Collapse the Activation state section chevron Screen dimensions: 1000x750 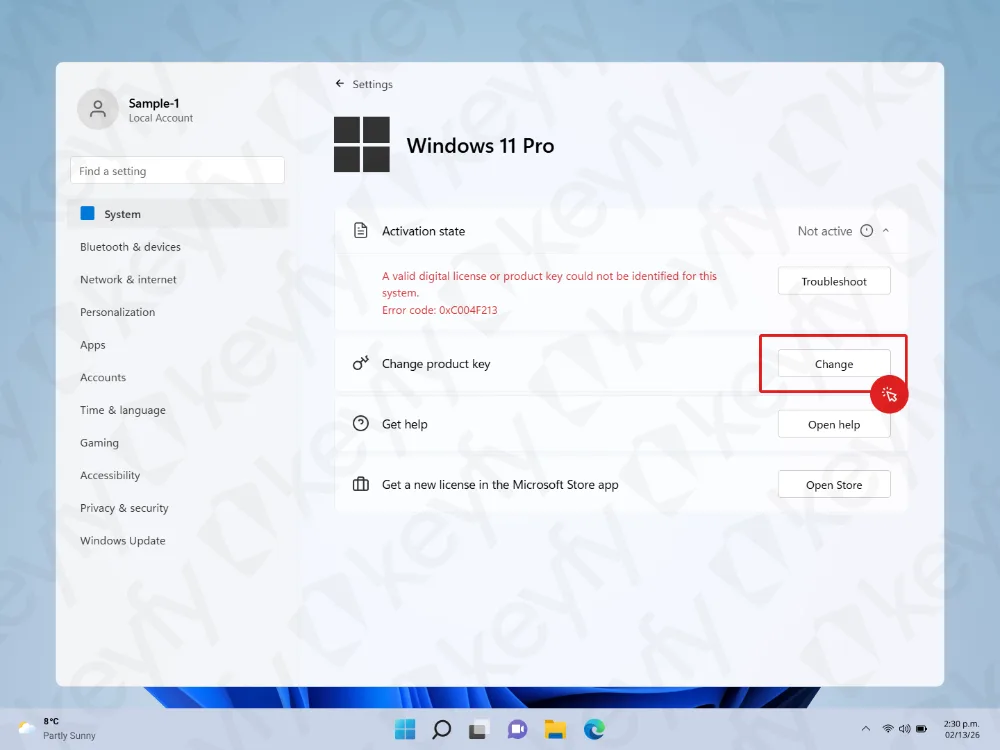pyautogui.click(x=886, y=231)
